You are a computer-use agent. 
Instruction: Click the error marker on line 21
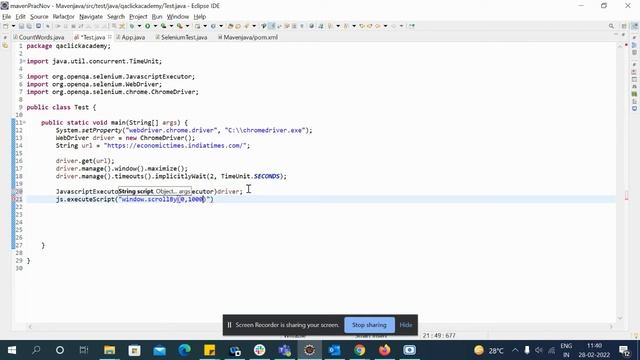(13, 199)
